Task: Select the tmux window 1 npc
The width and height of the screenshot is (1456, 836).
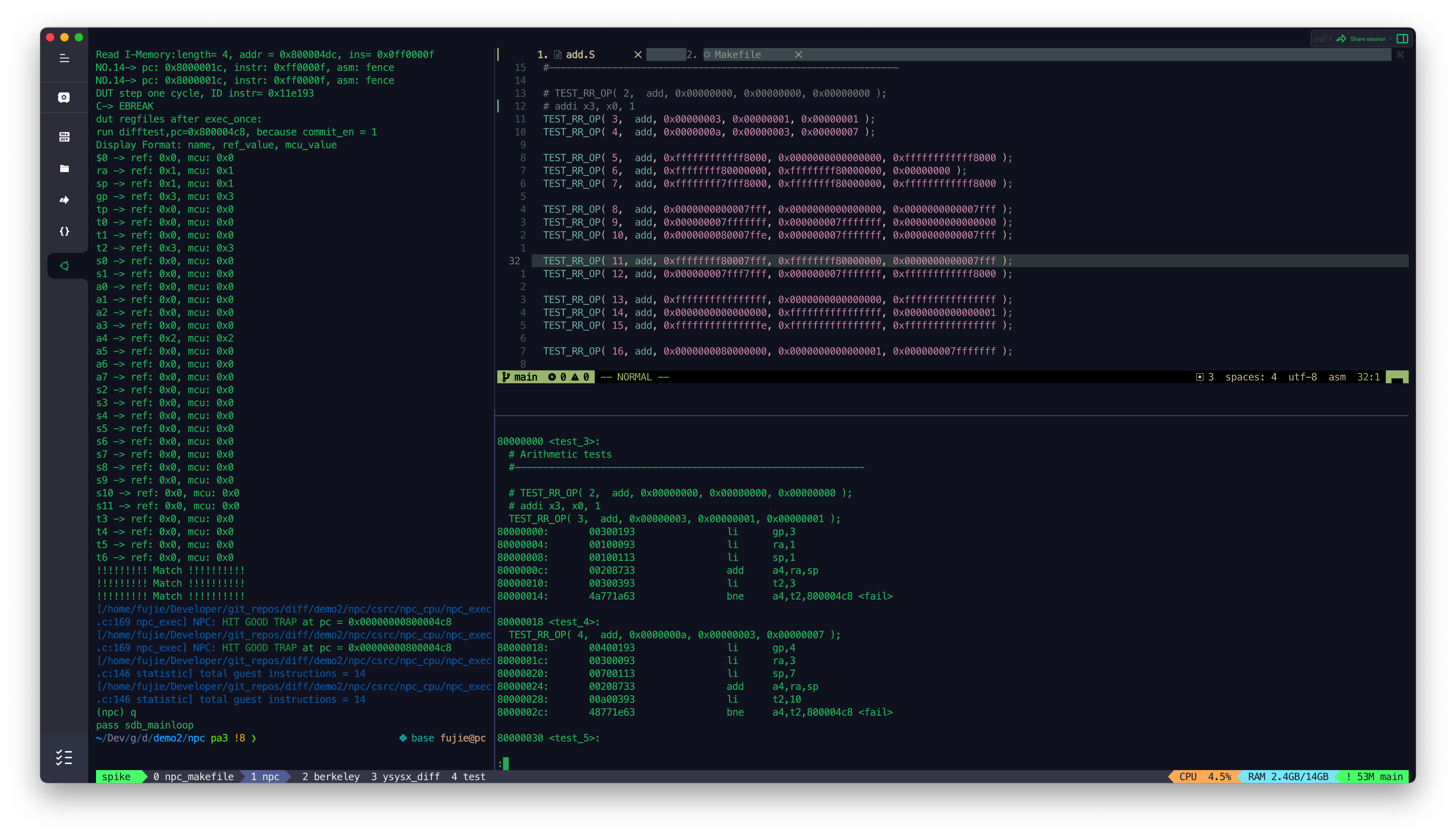Action: click(265, 776)
